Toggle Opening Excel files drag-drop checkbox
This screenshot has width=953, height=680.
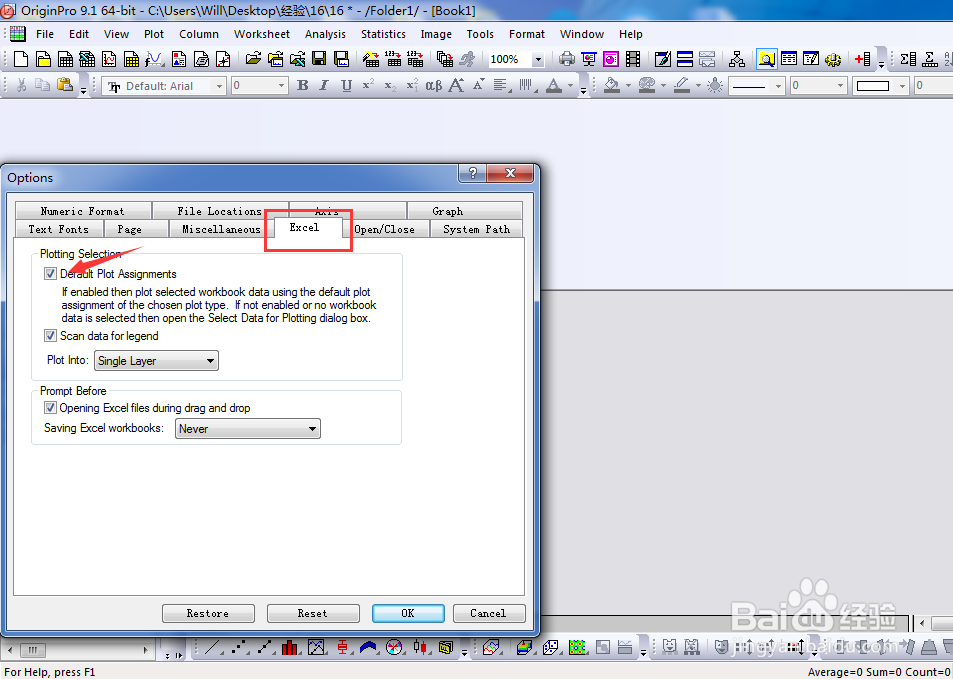coord(50,408)
